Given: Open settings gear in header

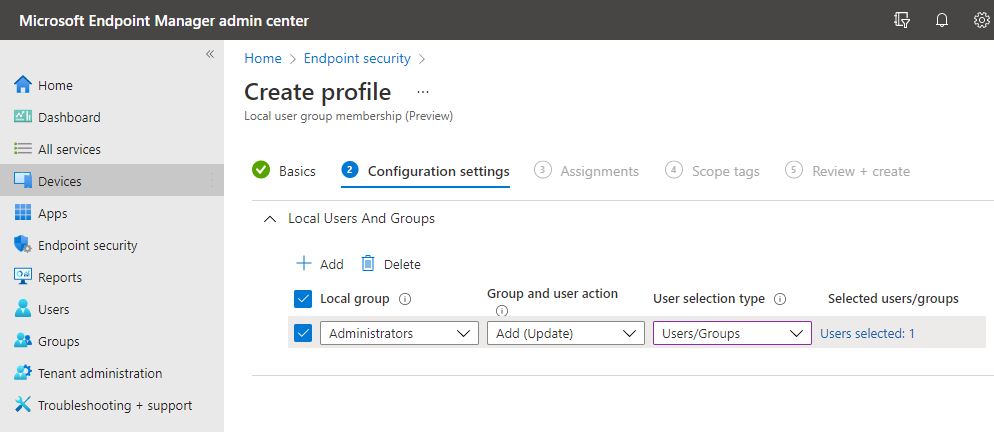Looking at the screenshot, I should pos(981,20).
